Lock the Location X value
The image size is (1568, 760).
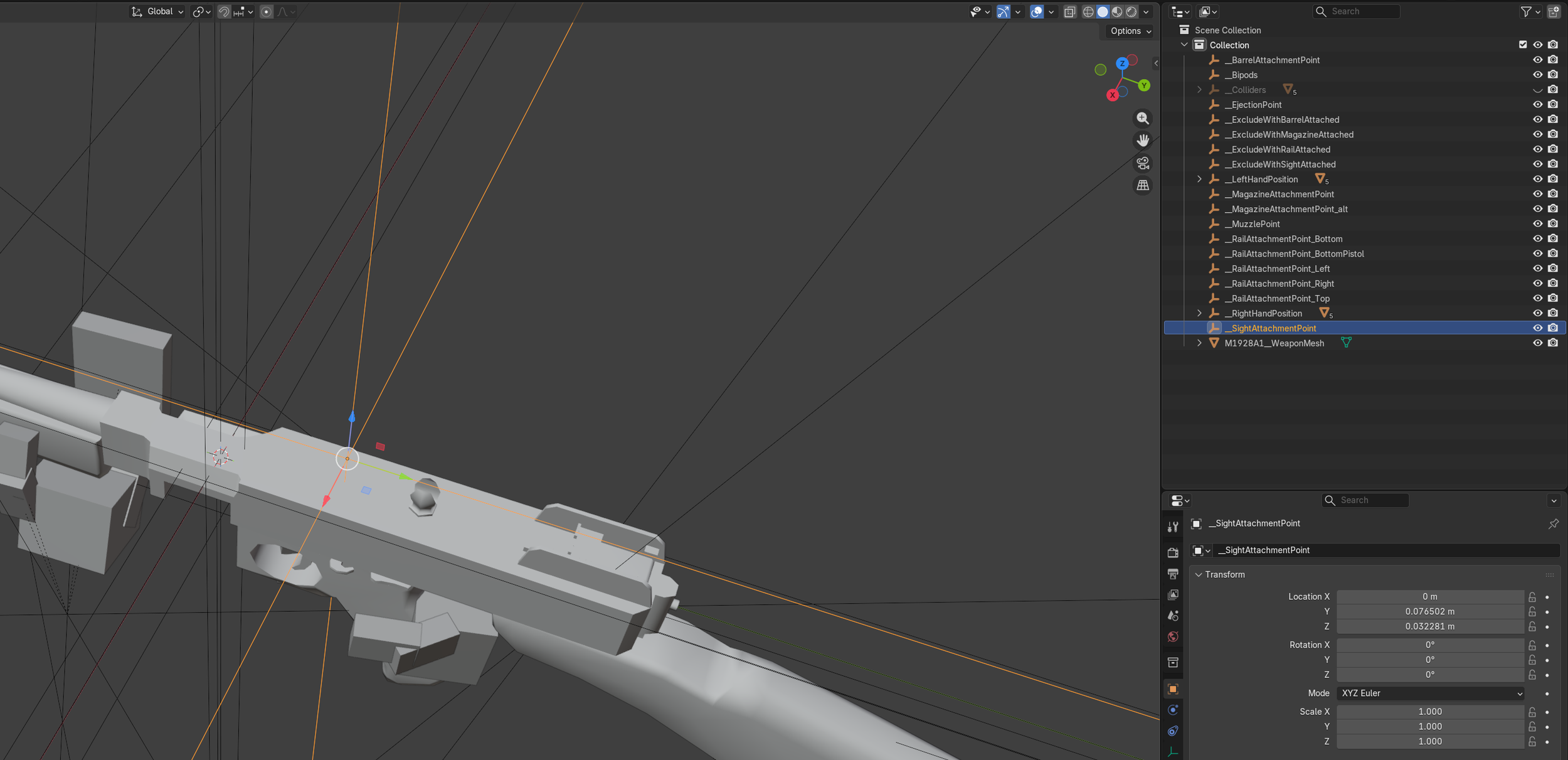pyautogui.click(x=1532, y=597)
